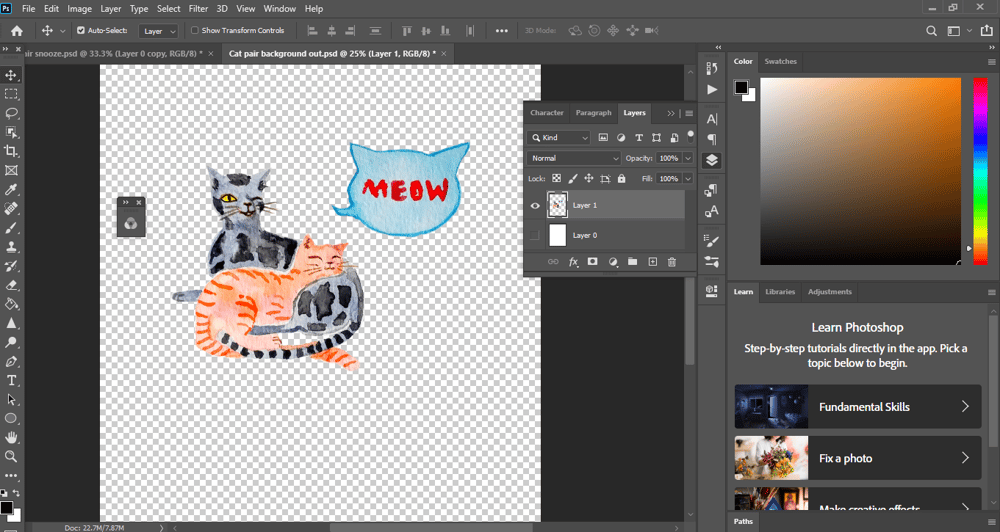Select the Object Selection tool
The width and height of the screenshot is (1000, 532).
point(11,132)
